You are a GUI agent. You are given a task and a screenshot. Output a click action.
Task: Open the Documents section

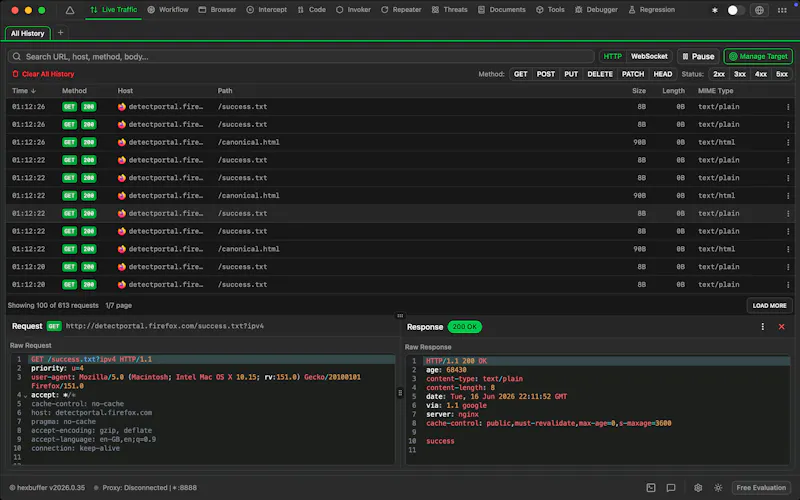point(502,10)
